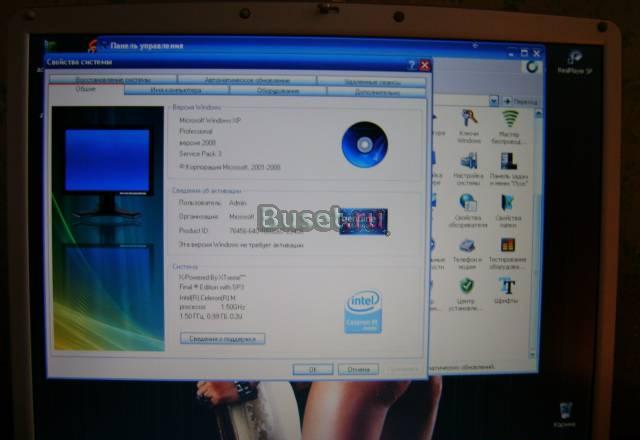Switch to the Автоматическое обновление tab
Image resolution: width=640 pixels, height=440 pixels.
click(x=247, y=80)
